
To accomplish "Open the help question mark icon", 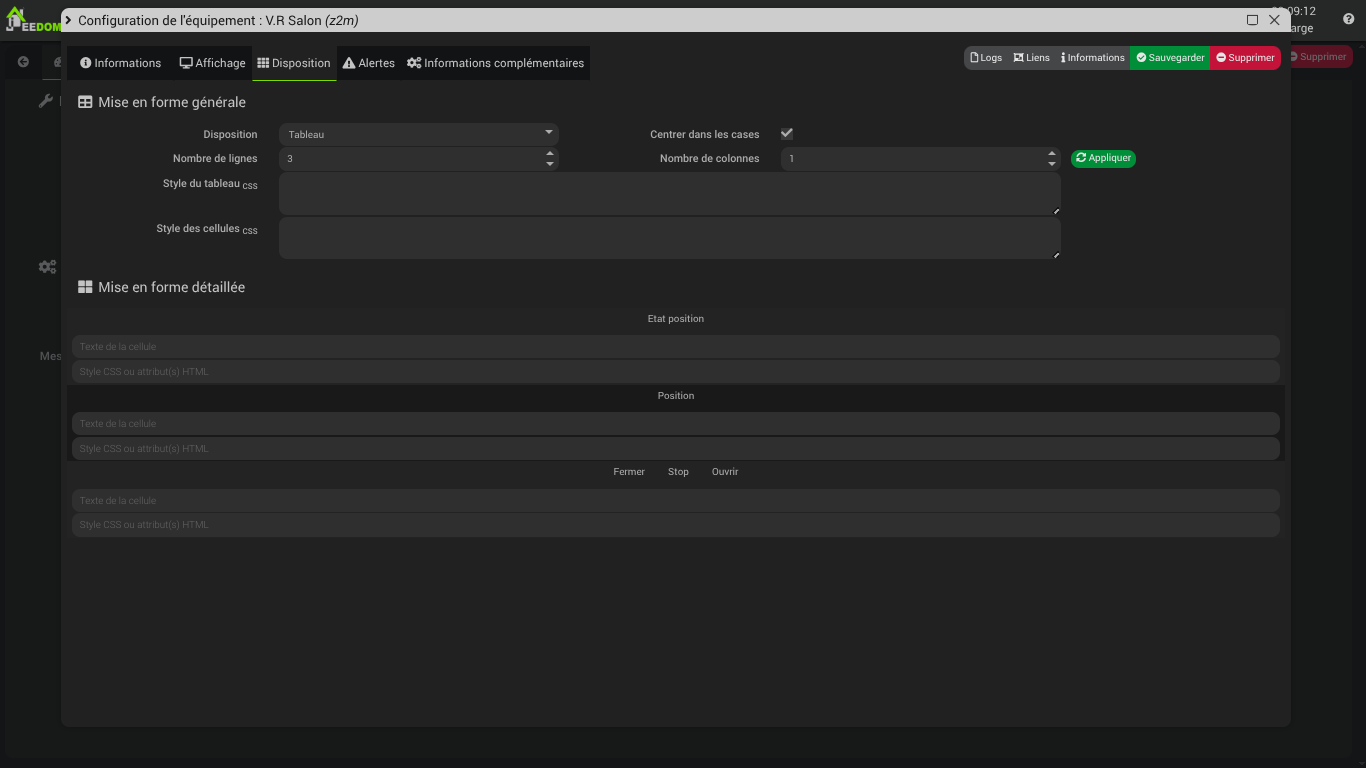I will click(1348, 19).
